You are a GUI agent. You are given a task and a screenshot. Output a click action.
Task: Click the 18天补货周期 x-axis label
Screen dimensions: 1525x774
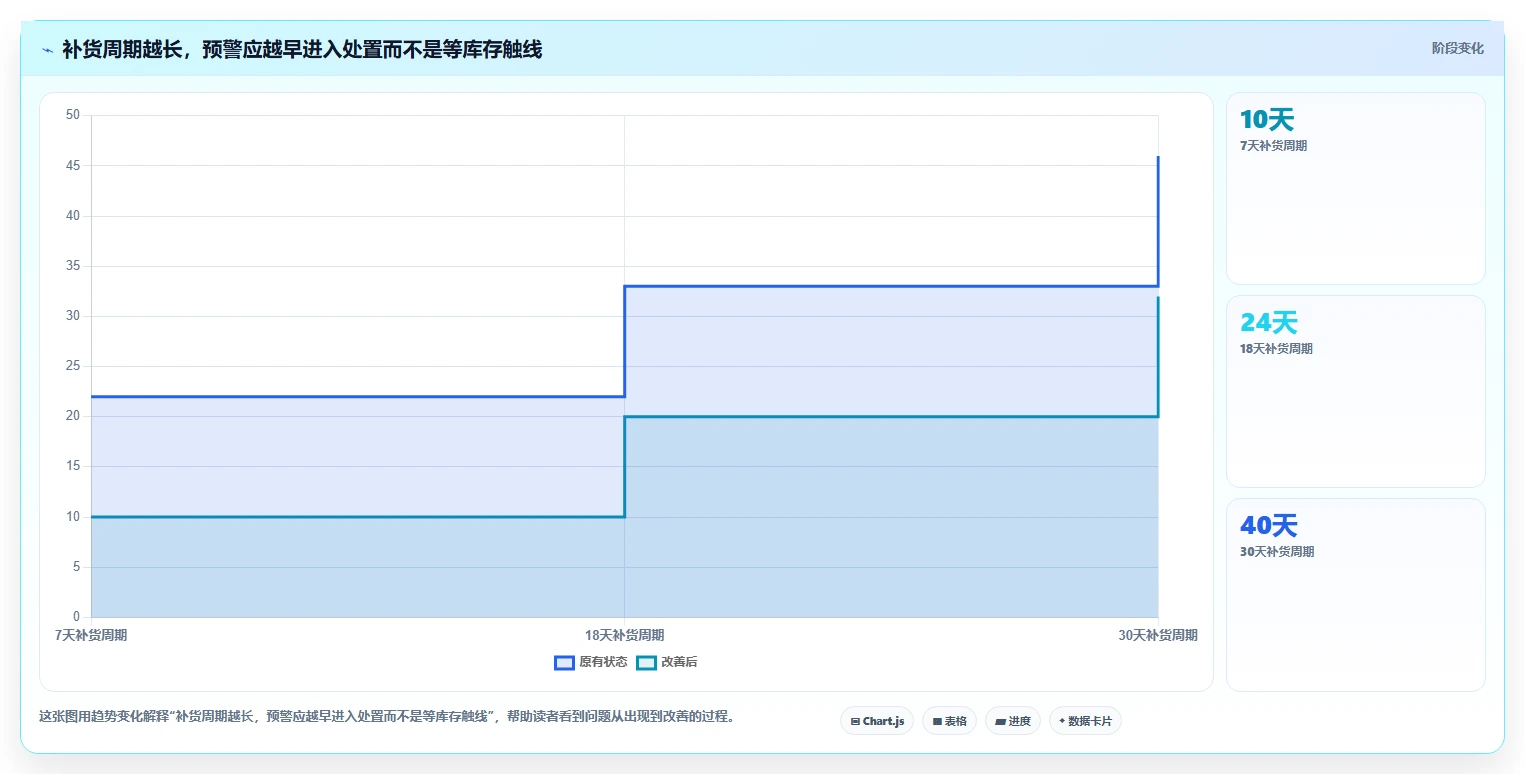point(624,635)
